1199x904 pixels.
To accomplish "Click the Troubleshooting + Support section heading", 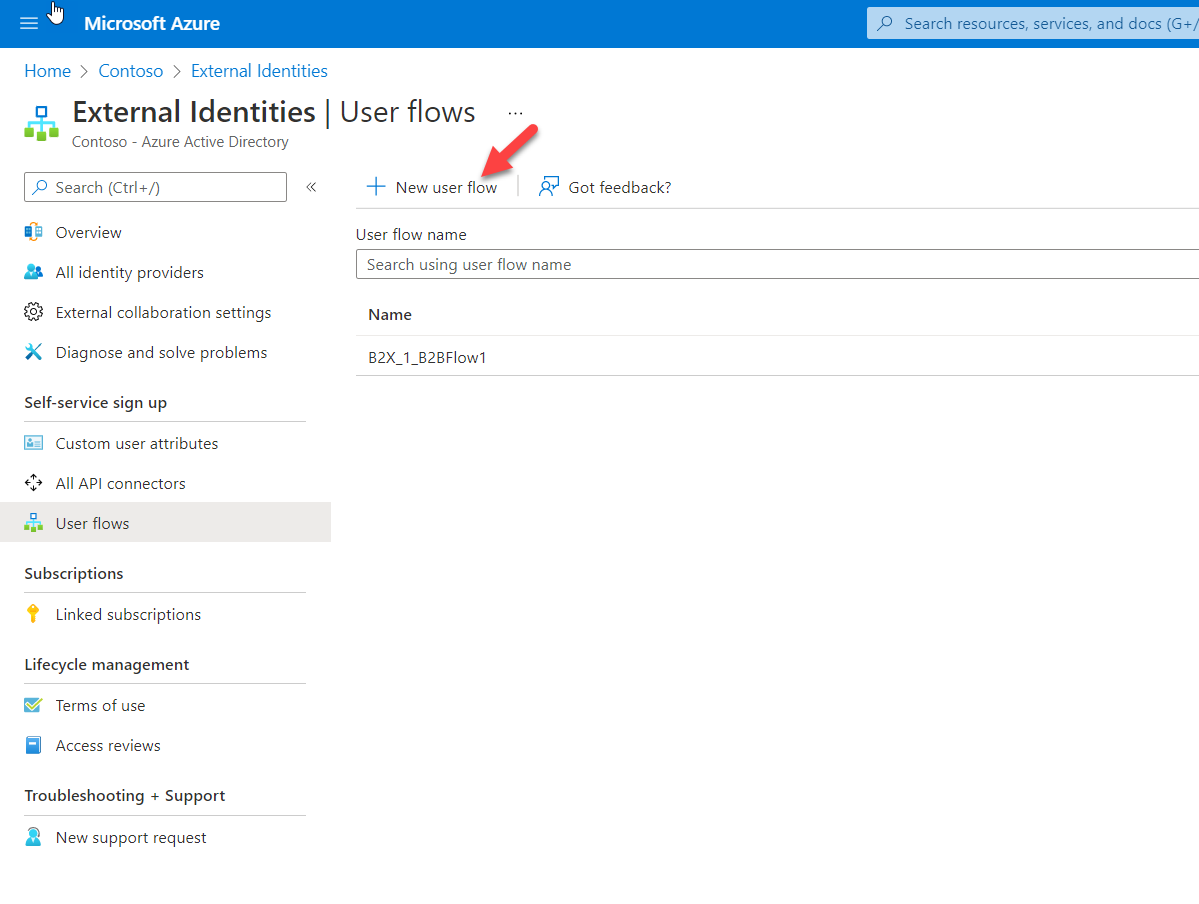I will [x=125, y=795].
